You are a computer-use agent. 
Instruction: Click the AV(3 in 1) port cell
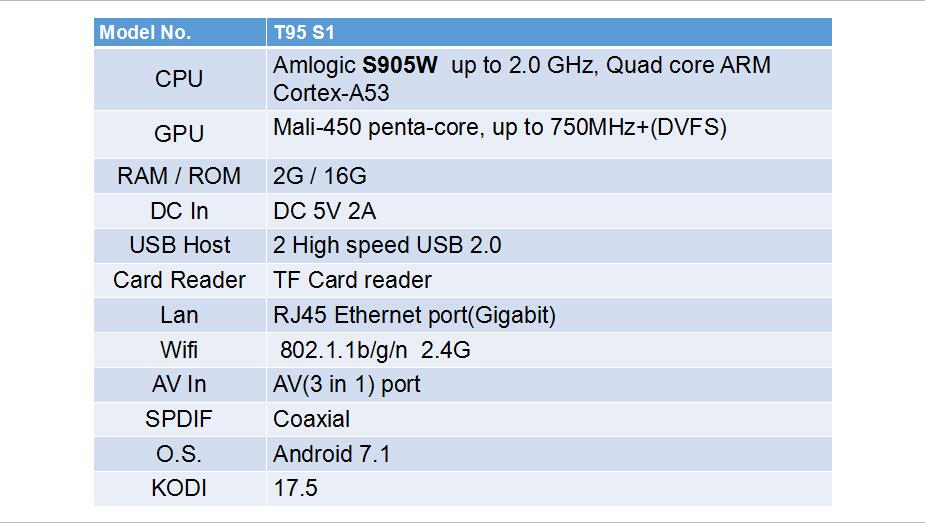click(x=549, y=384)
